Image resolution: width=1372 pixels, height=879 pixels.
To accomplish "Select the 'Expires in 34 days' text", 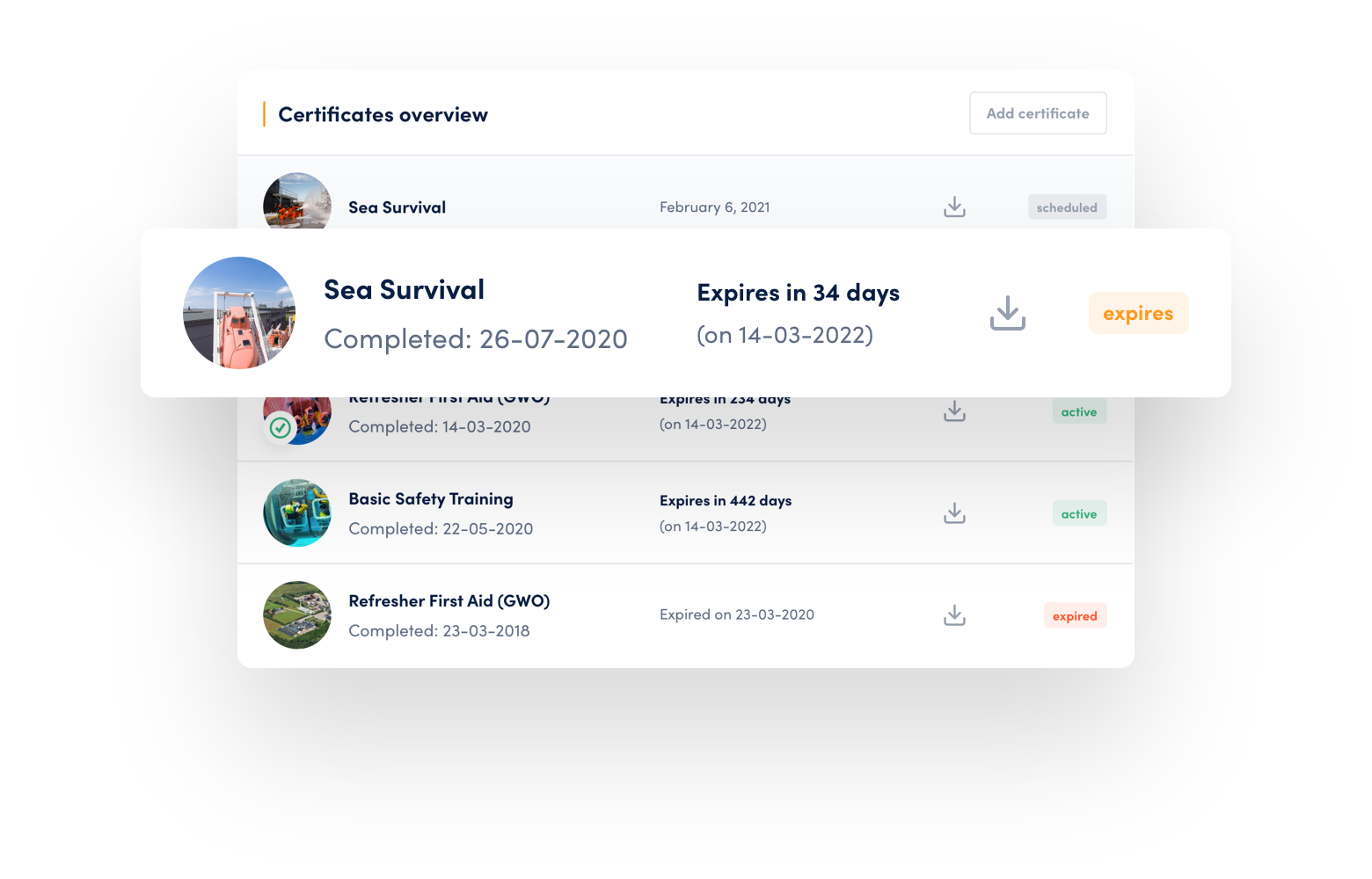I will point(798,292).
